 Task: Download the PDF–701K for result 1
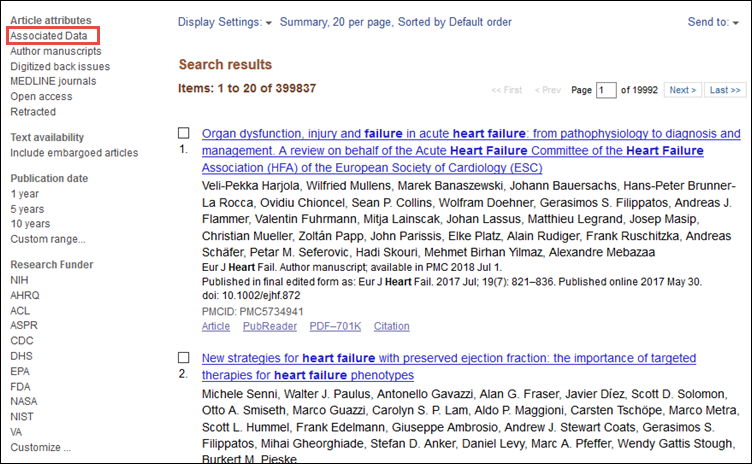point(335,326)
